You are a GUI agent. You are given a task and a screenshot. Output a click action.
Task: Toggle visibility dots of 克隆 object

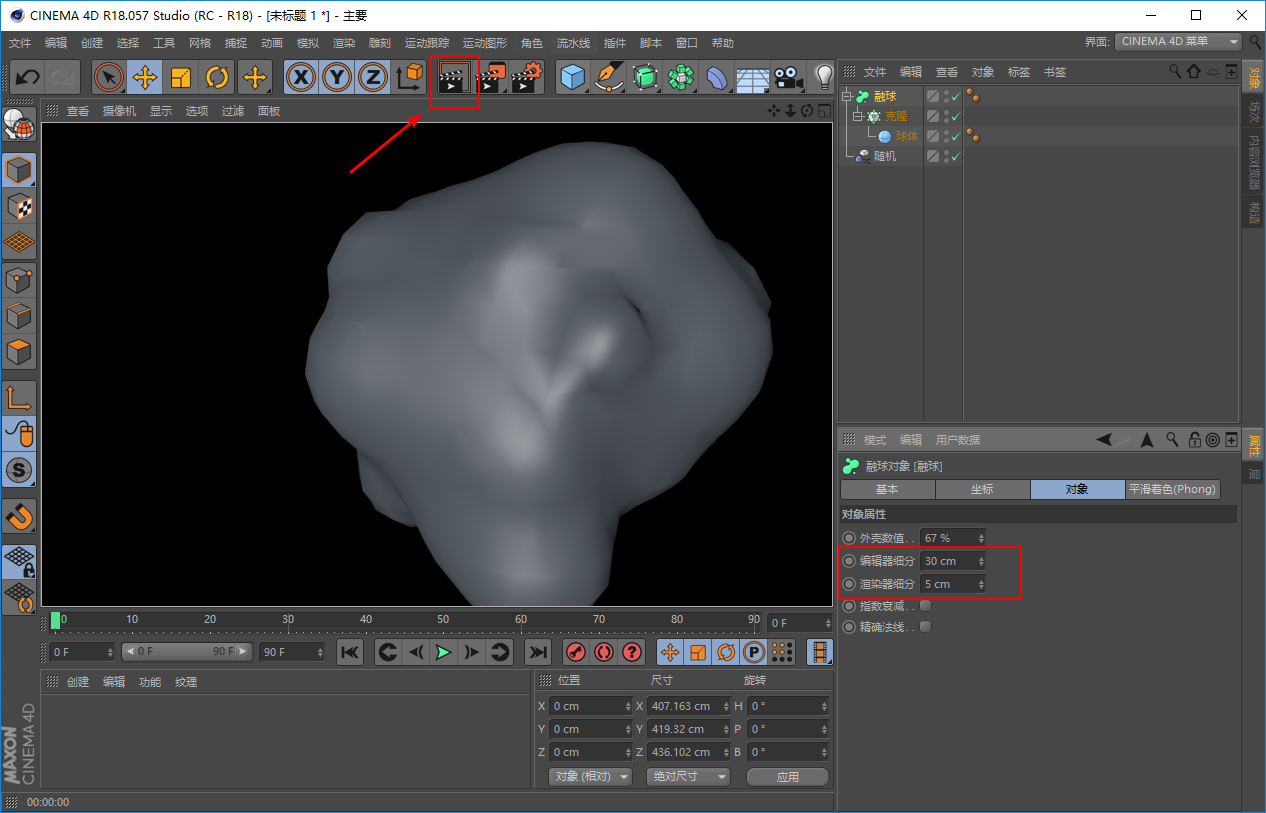[x=945, y=117]
